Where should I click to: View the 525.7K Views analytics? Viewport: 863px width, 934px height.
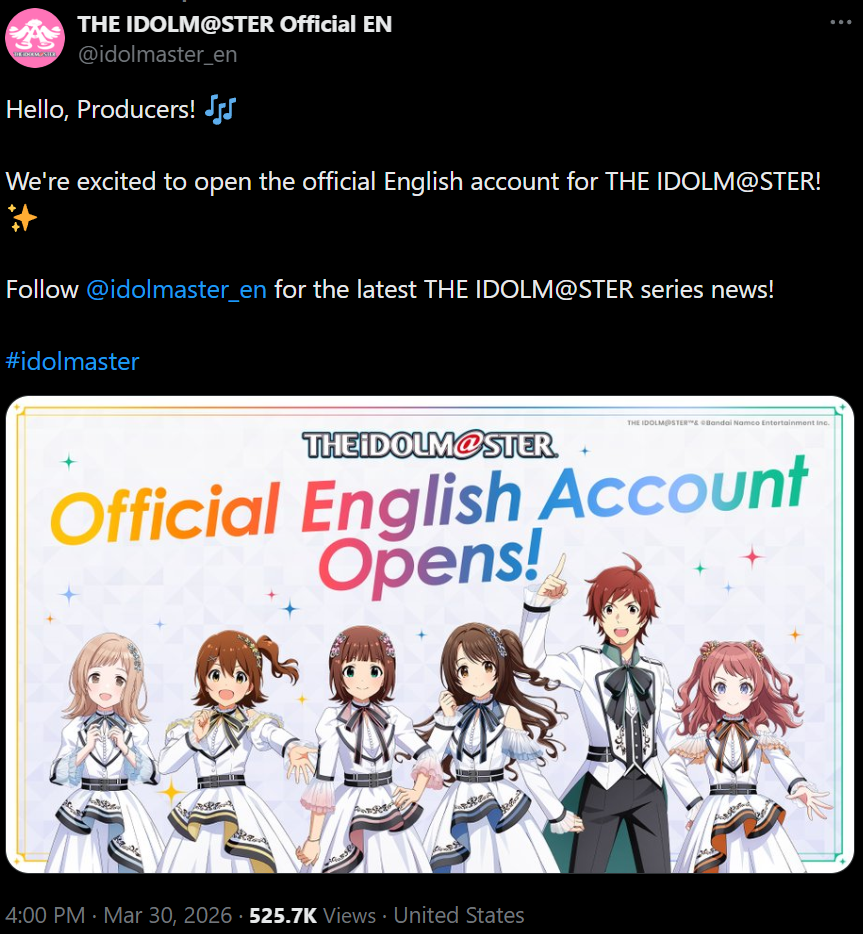pyautogui.click(x=312, y=915)
